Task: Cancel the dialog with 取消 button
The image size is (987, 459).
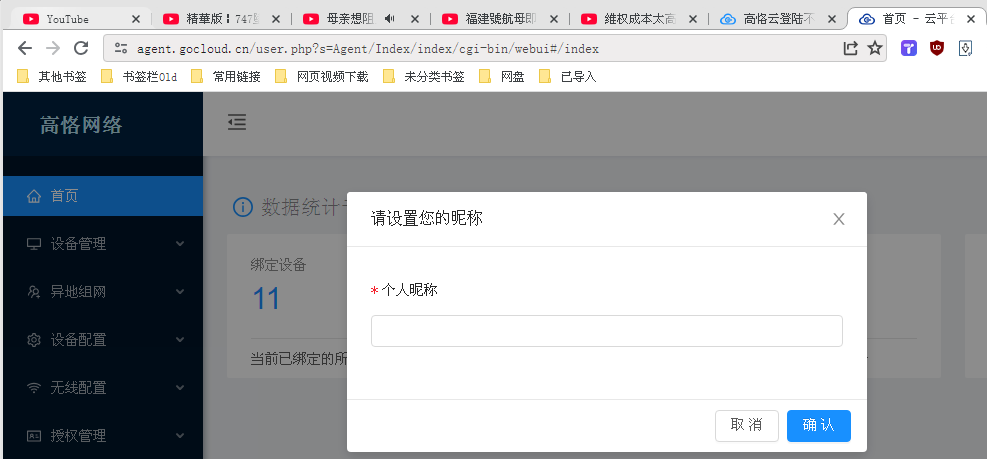Action: click(x=747, y=426)
